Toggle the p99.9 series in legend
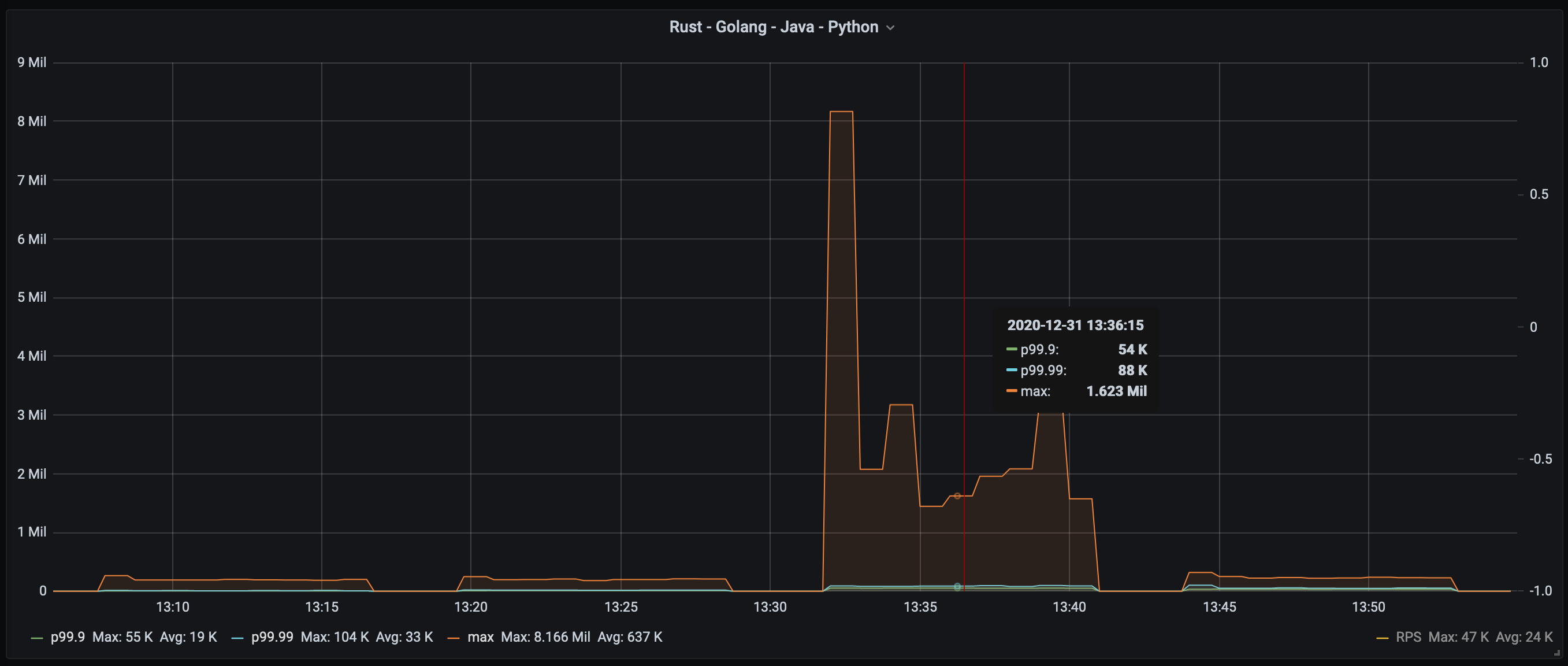The width and height of the screenshot is (1568, 666). [68, 637]
